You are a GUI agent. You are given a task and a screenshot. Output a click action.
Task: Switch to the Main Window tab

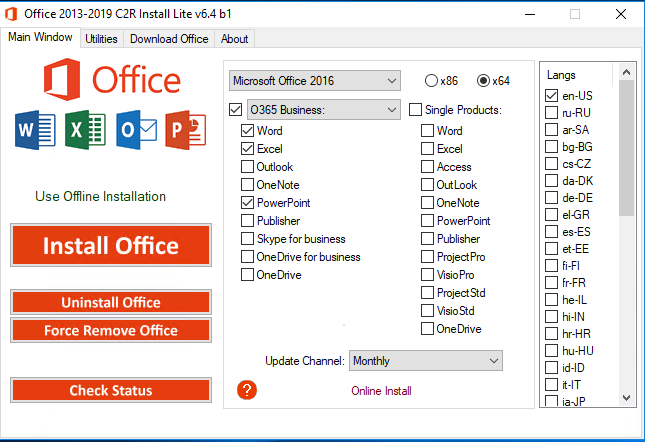(40, 37)
